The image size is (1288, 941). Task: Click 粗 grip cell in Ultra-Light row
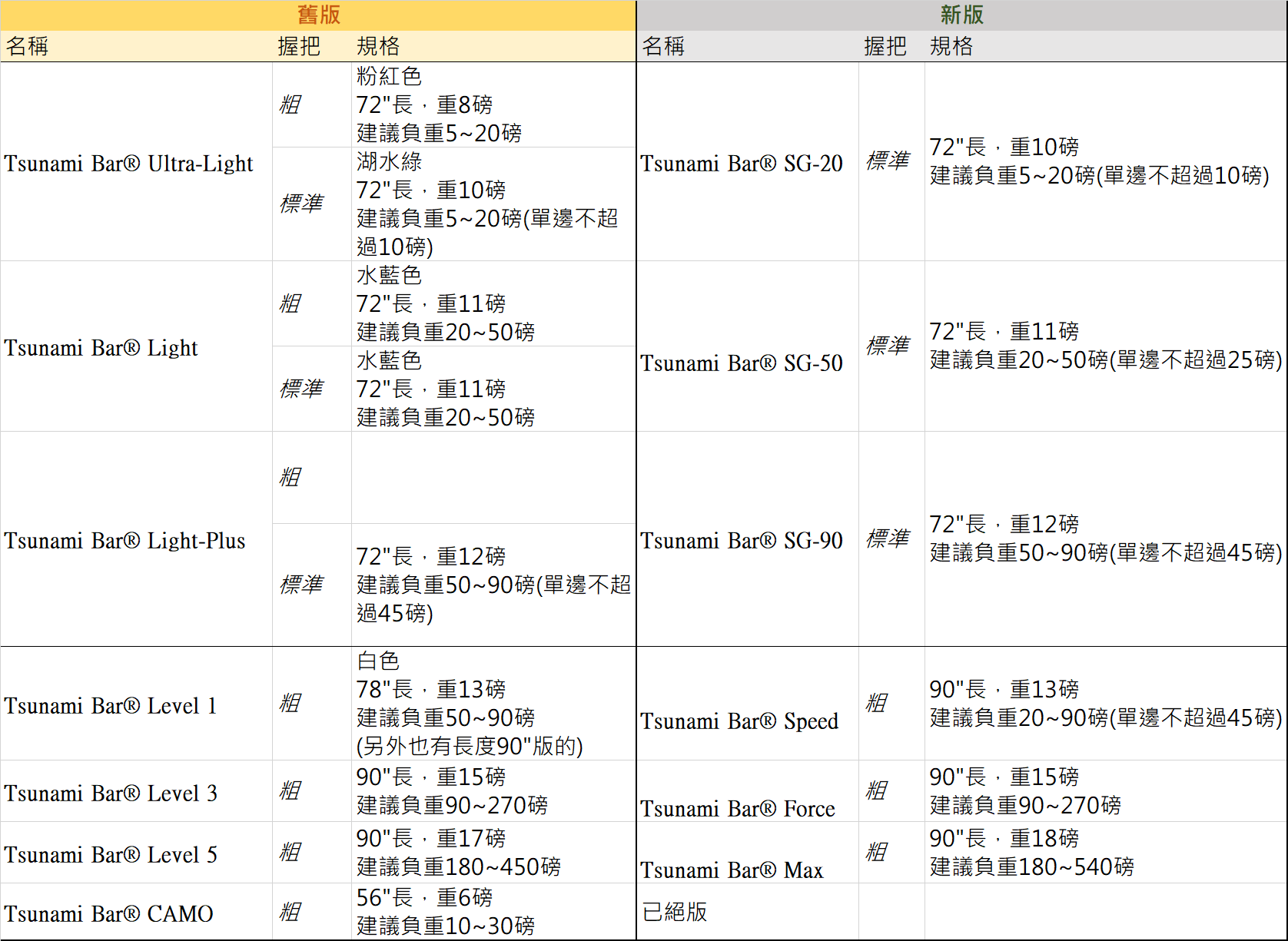point(312,104)
